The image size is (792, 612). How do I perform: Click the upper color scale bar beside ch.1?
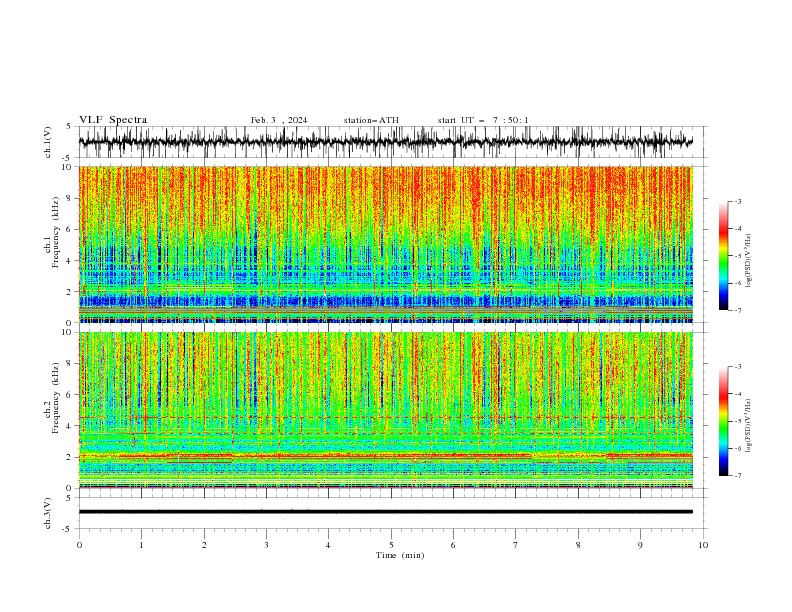(x=723, y=256)
